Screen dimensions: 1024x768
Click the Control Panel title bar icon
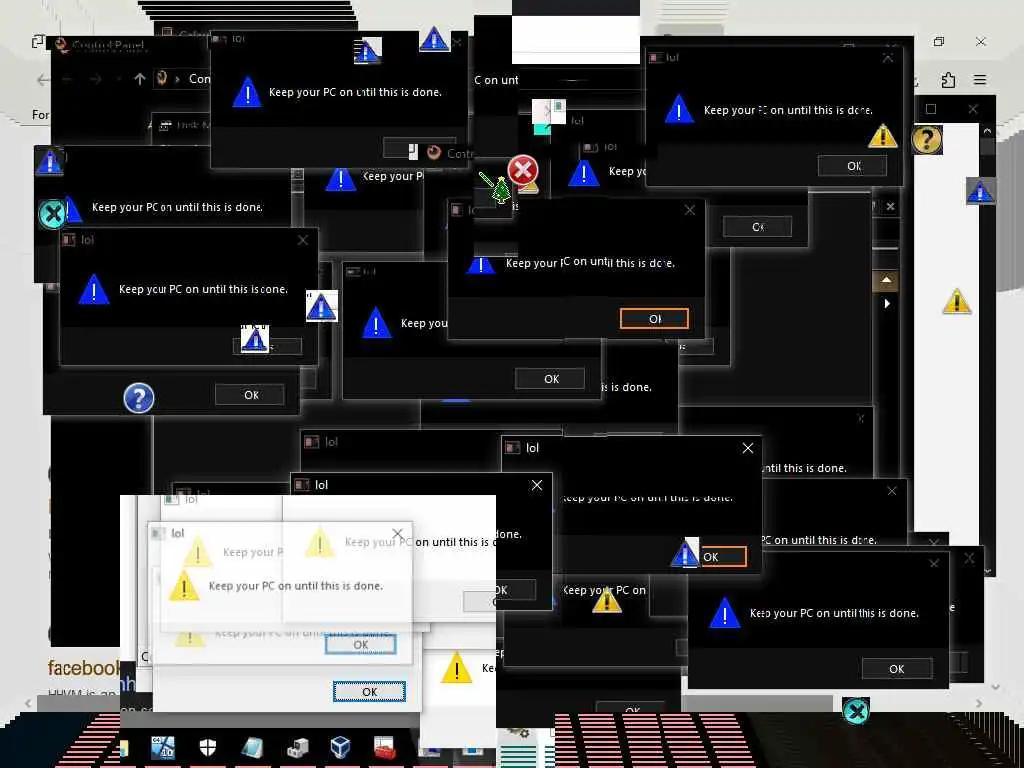(x=61, y=44)
